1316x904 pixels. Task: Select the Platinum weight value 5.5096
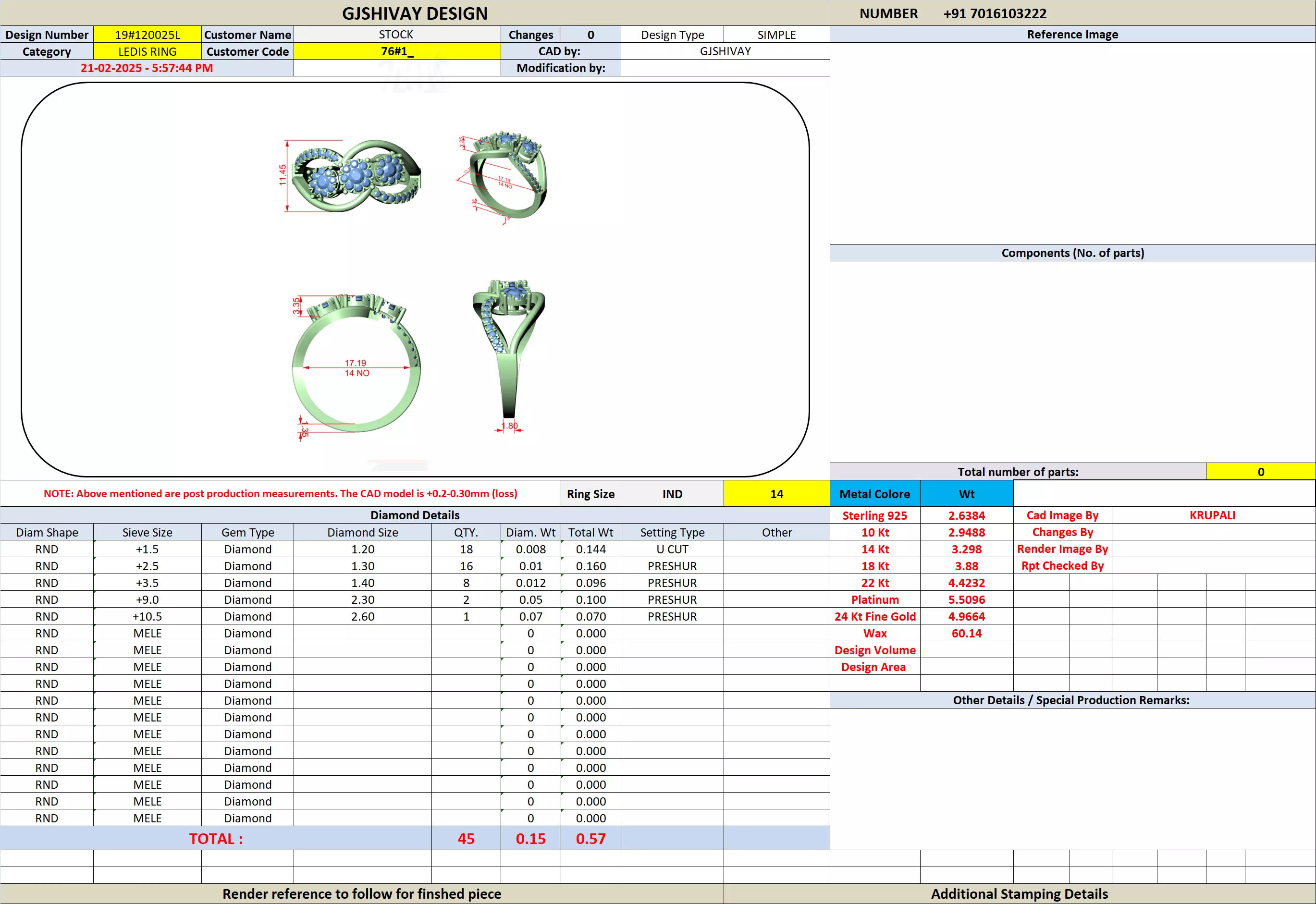(x=966, y=599)
